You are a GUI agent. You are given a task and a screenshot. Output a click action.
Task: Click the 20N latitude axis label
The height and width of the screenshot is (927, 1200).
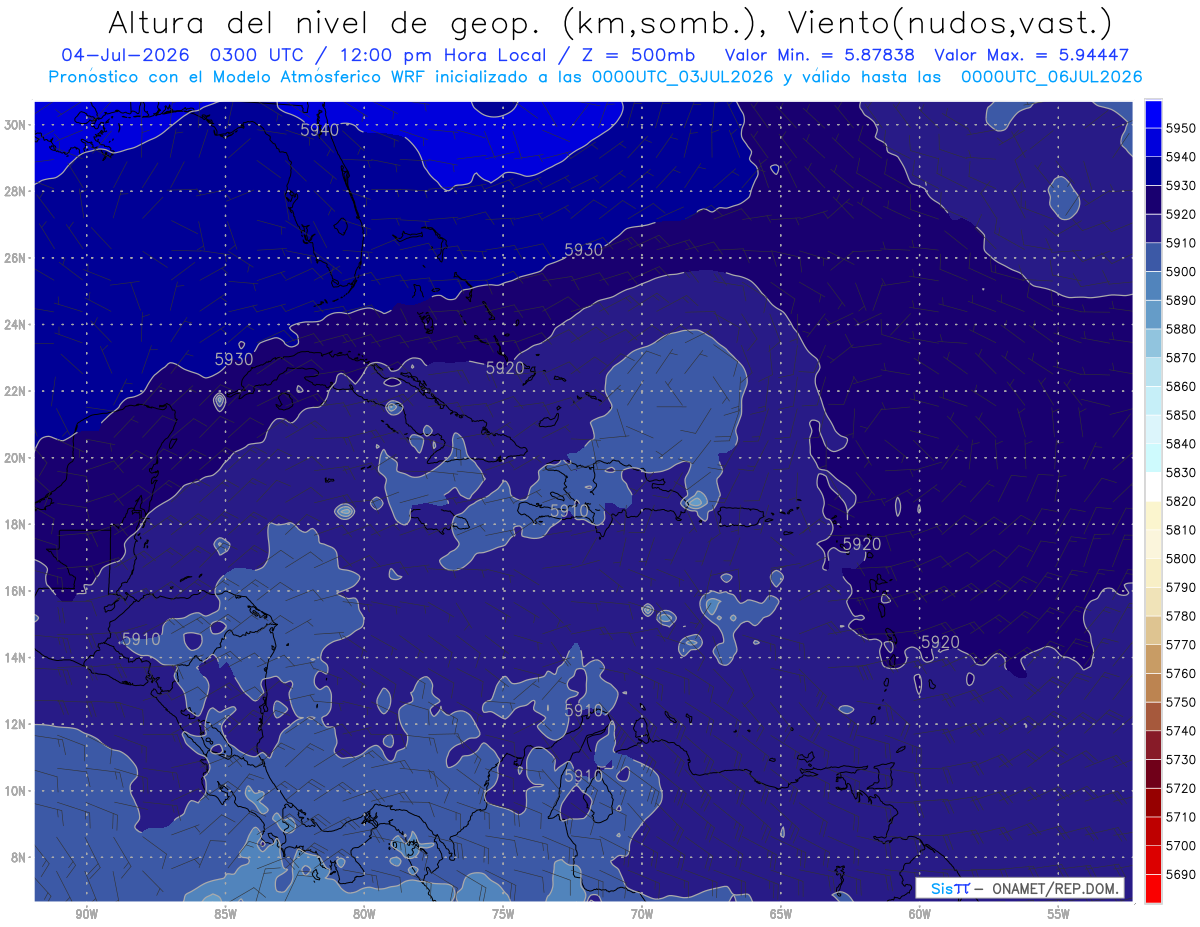(15, 458)
